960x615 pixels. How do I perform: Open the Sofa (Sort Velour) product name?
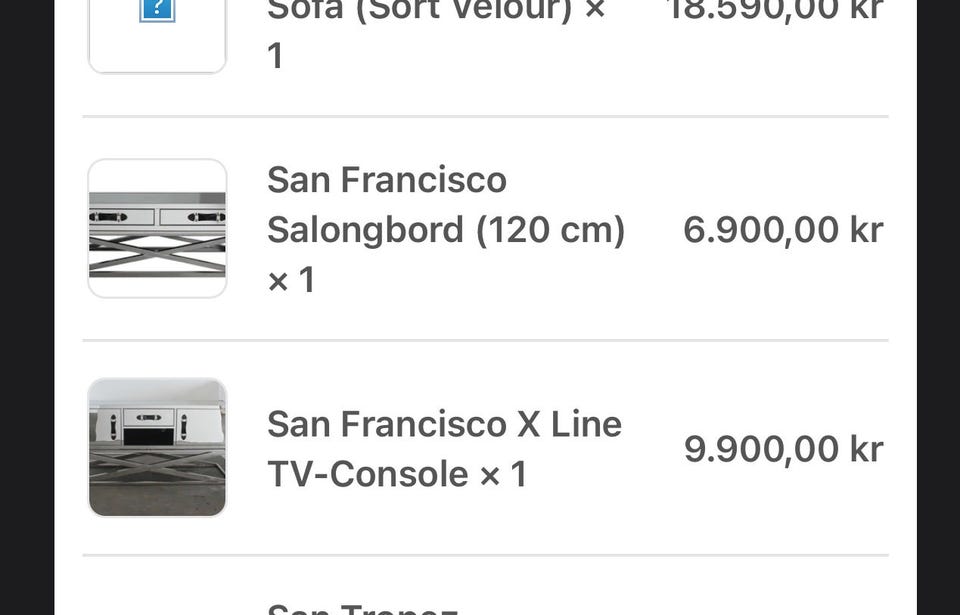point(420,10)
